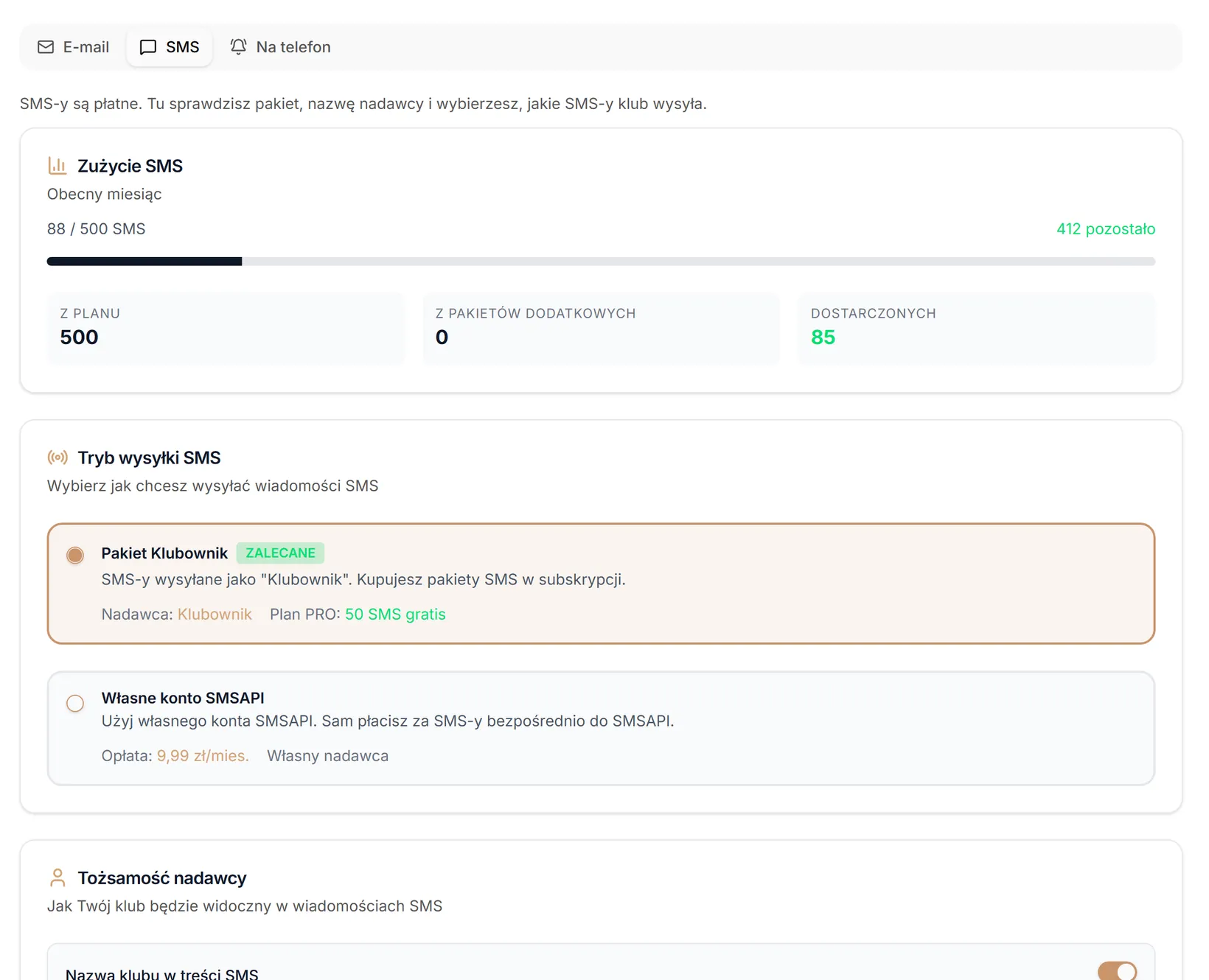Click the Dostarczonych 85 stat card
The image size is (1209, 980).
pos(977,328)
